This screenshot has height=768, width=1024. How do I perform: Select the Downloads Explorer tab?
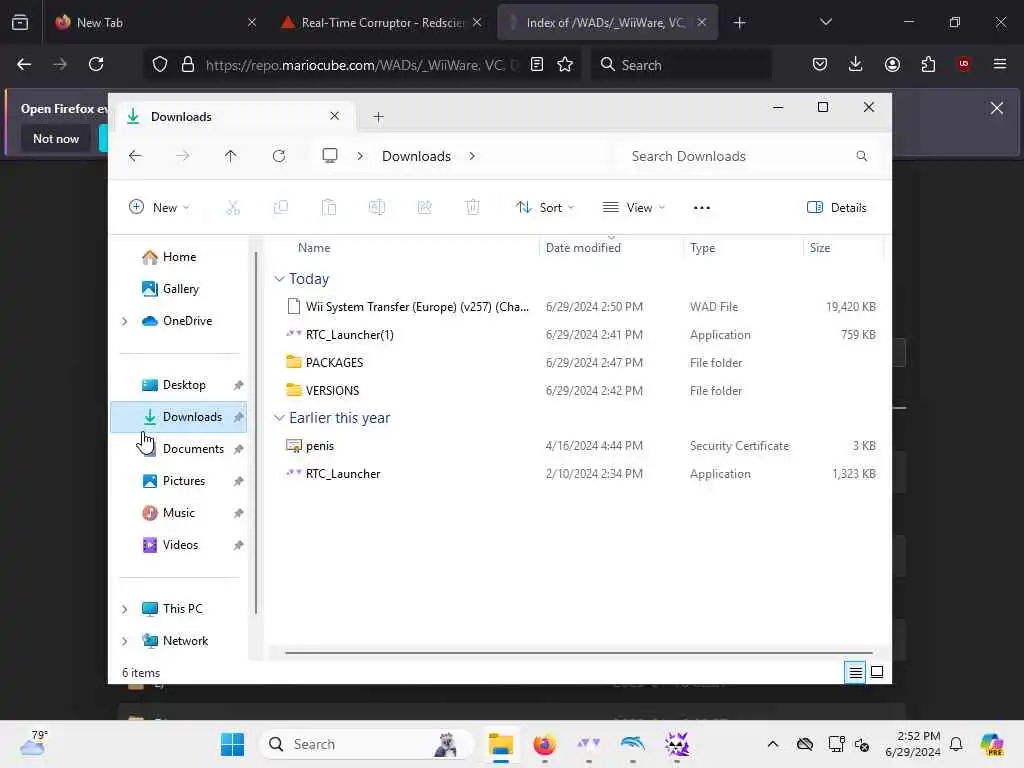(235, 116)
